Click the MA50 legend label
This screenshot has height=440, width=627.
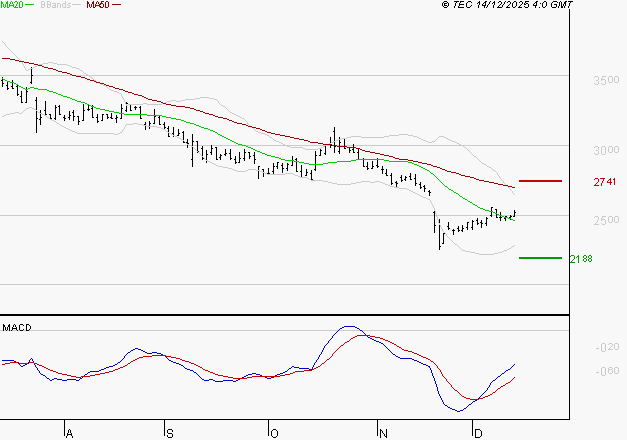pyautogui.click(x=98, y=5)
